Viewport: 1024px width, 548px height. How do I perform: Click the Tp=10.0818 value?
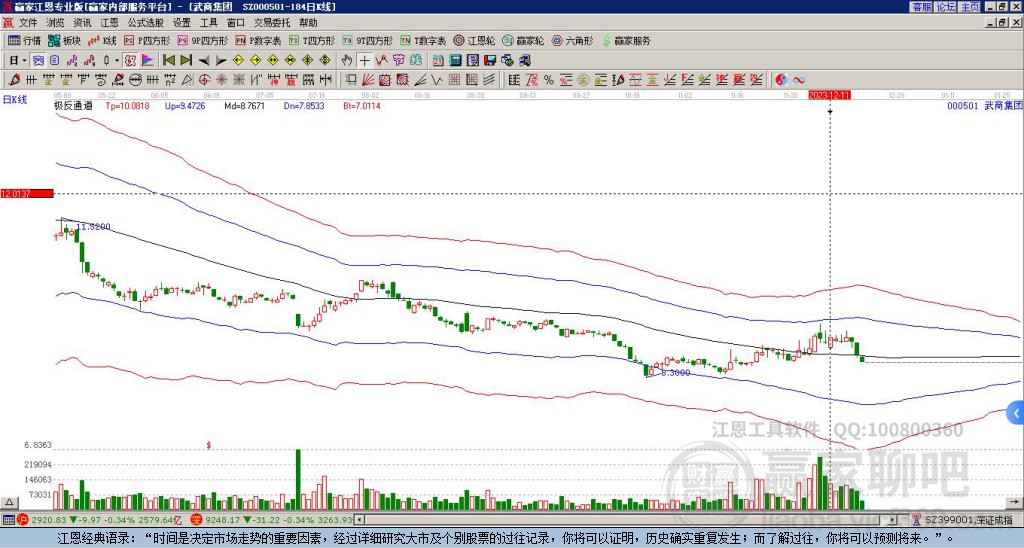[127, 106]
